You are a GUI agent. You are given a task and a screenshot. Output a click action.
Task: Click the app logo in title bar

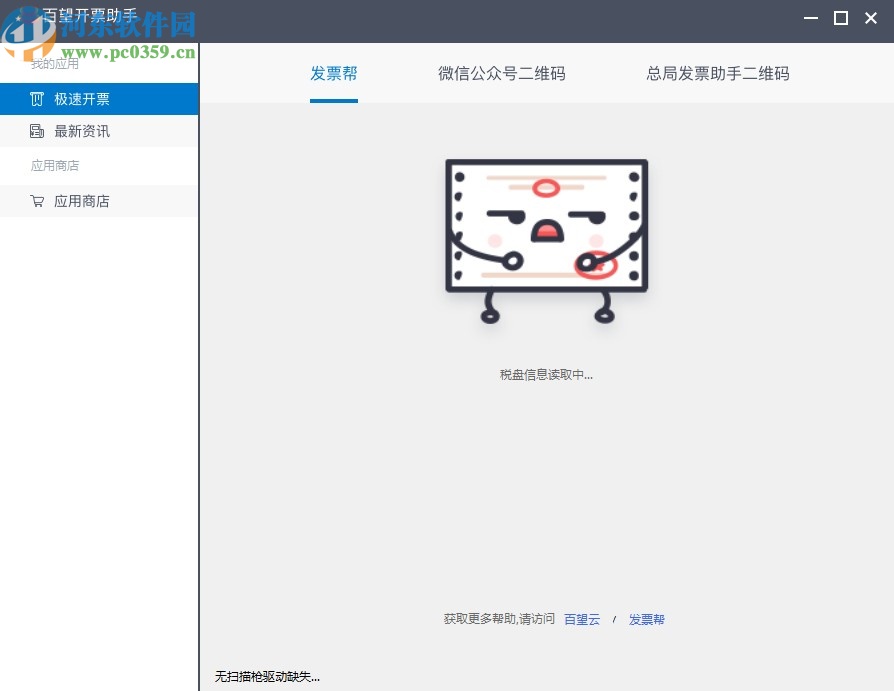[20, 18]
